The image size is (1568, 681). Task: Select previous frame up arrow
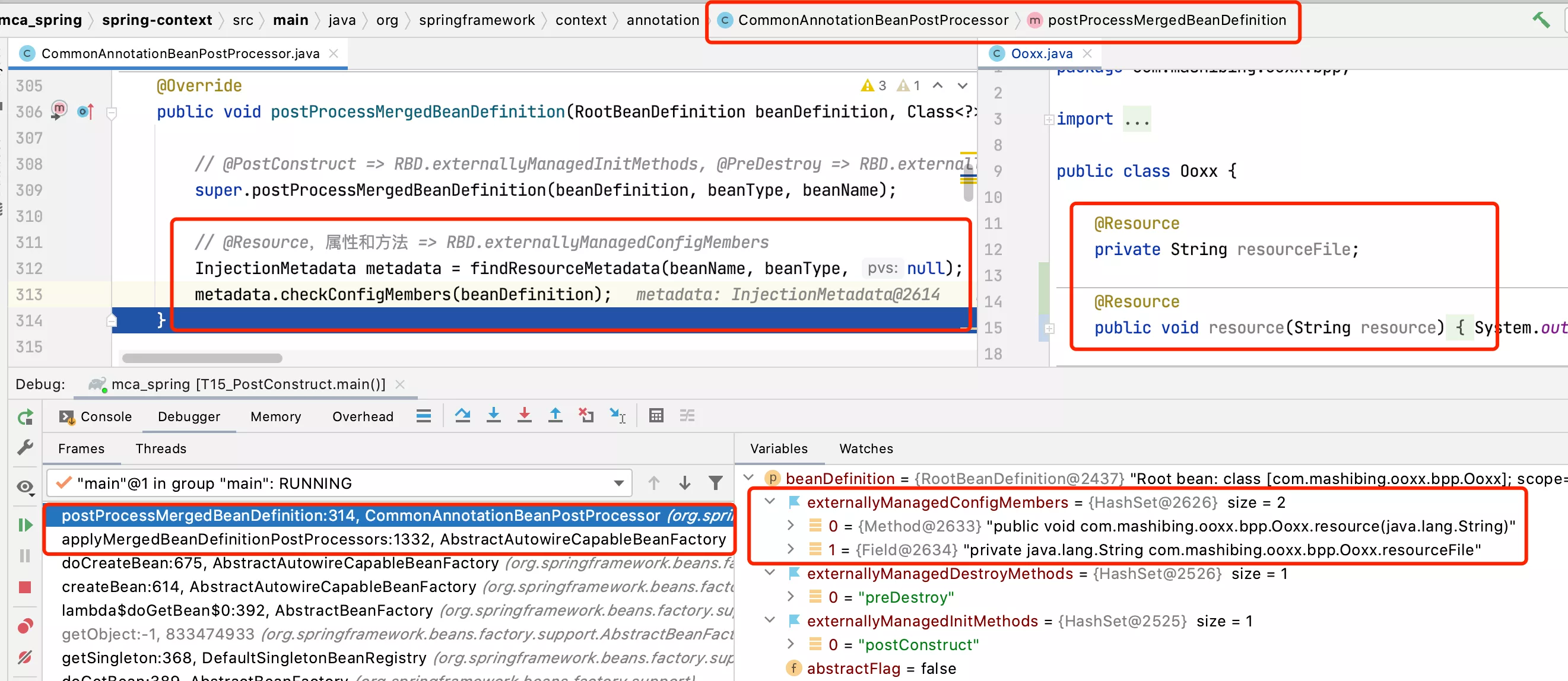654,483
